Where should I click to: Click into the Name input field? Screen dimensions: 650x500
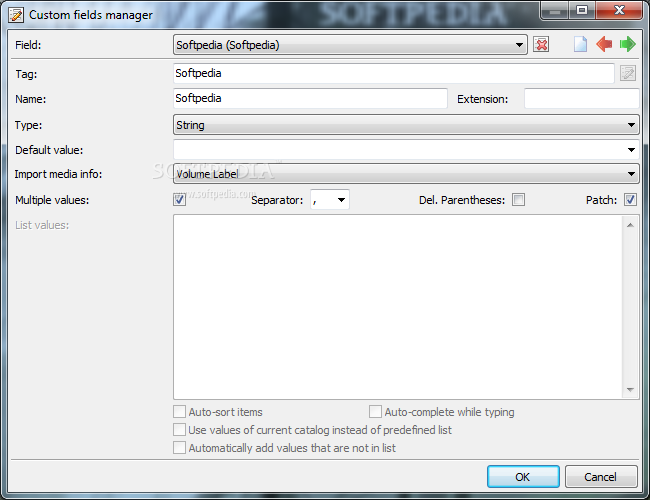(310, 98)
